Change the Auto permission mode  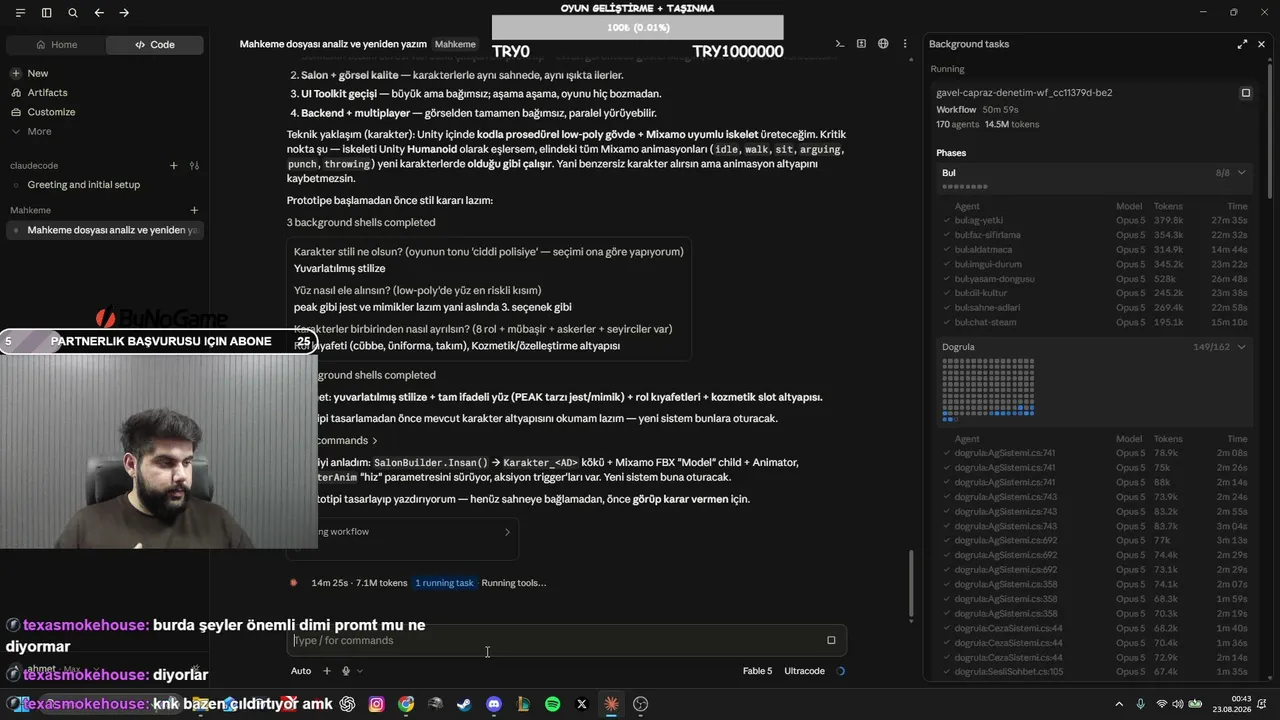coord(301,671)
